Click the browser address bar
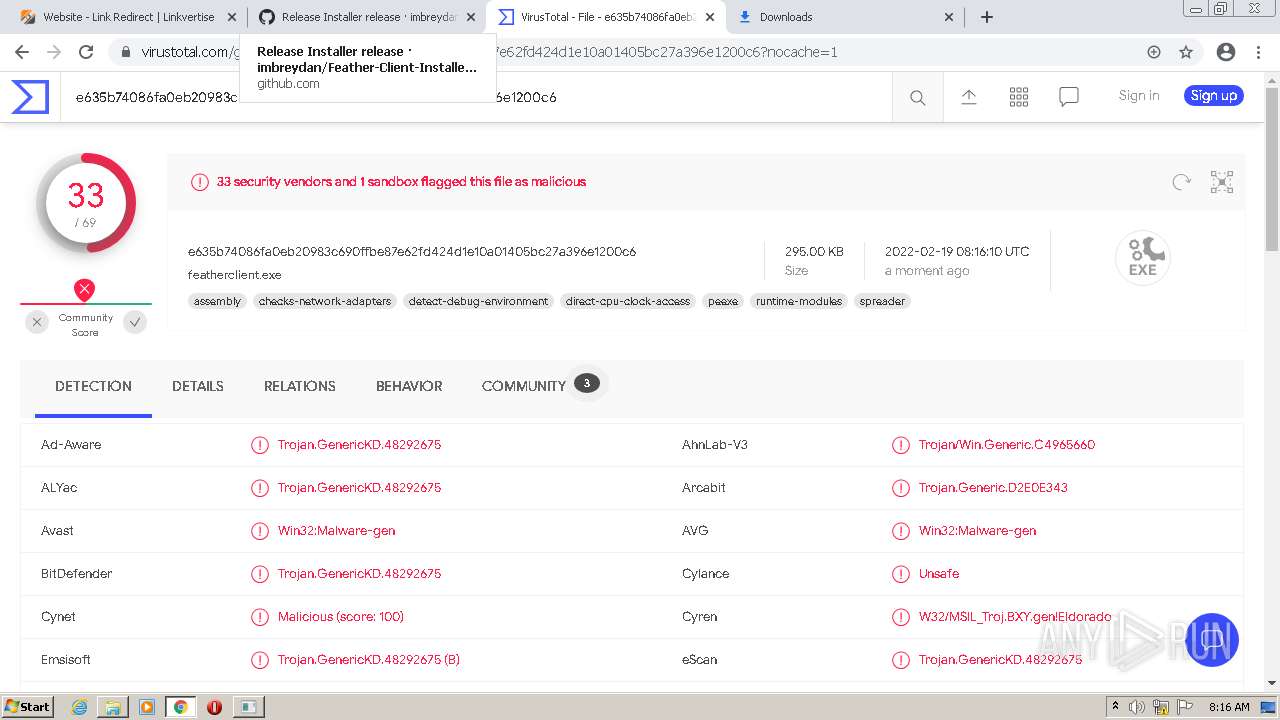The height and width of the screenshot is (720, 1280). click(640, 52)
